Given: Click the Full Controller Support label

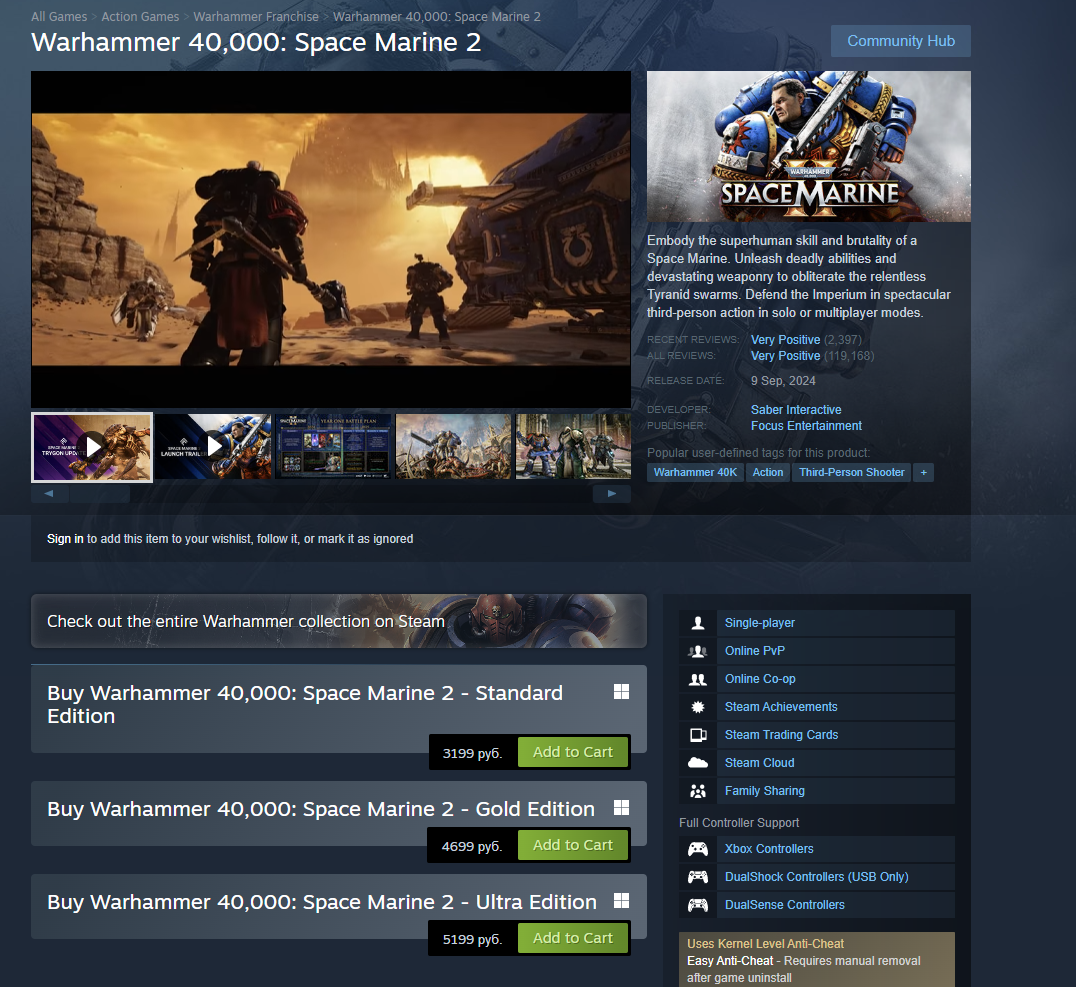Looking at the screenshot, I should coord(739,822).
